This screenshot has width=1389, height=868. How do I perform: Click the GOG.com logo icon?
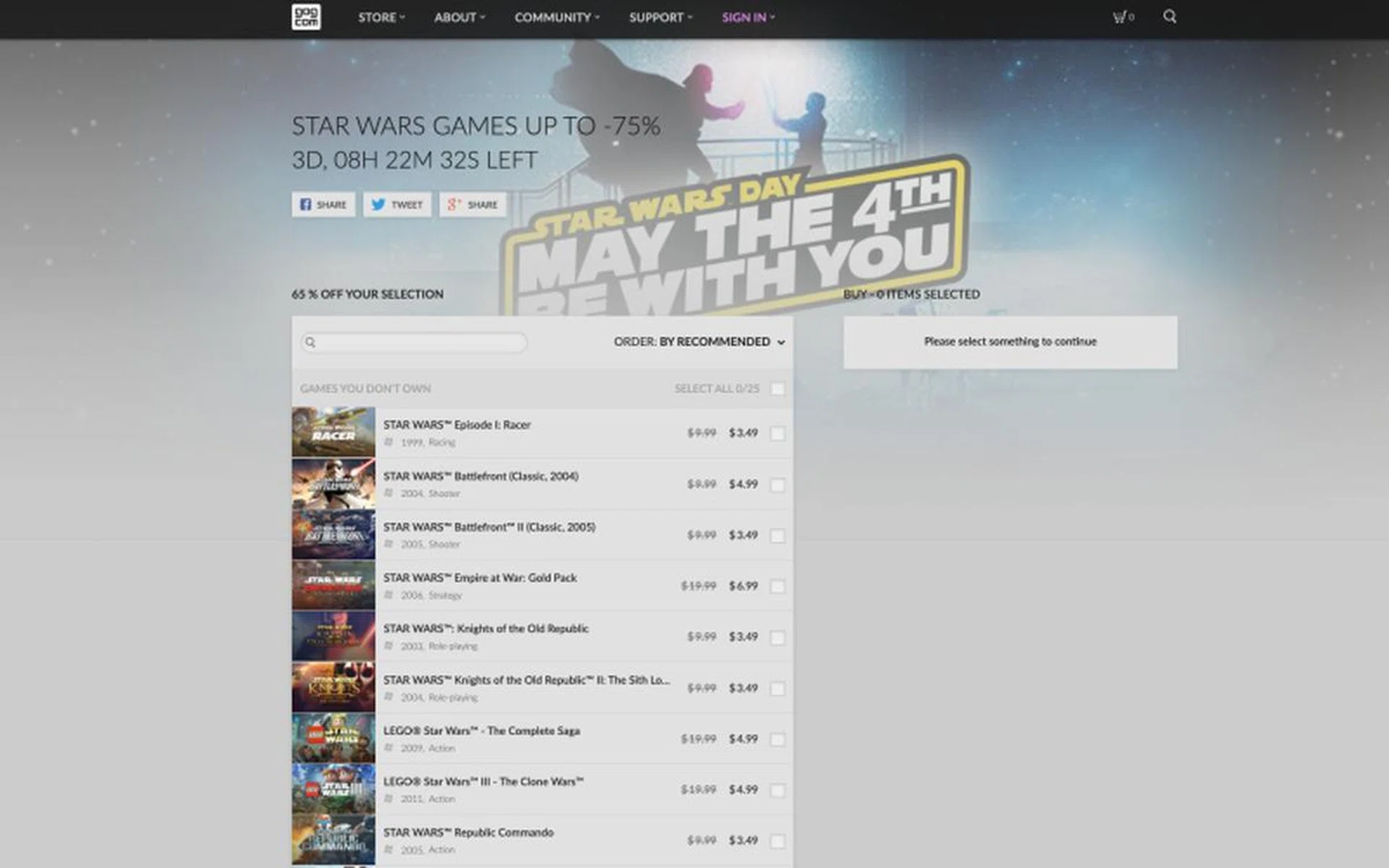[x=306, y=17]
